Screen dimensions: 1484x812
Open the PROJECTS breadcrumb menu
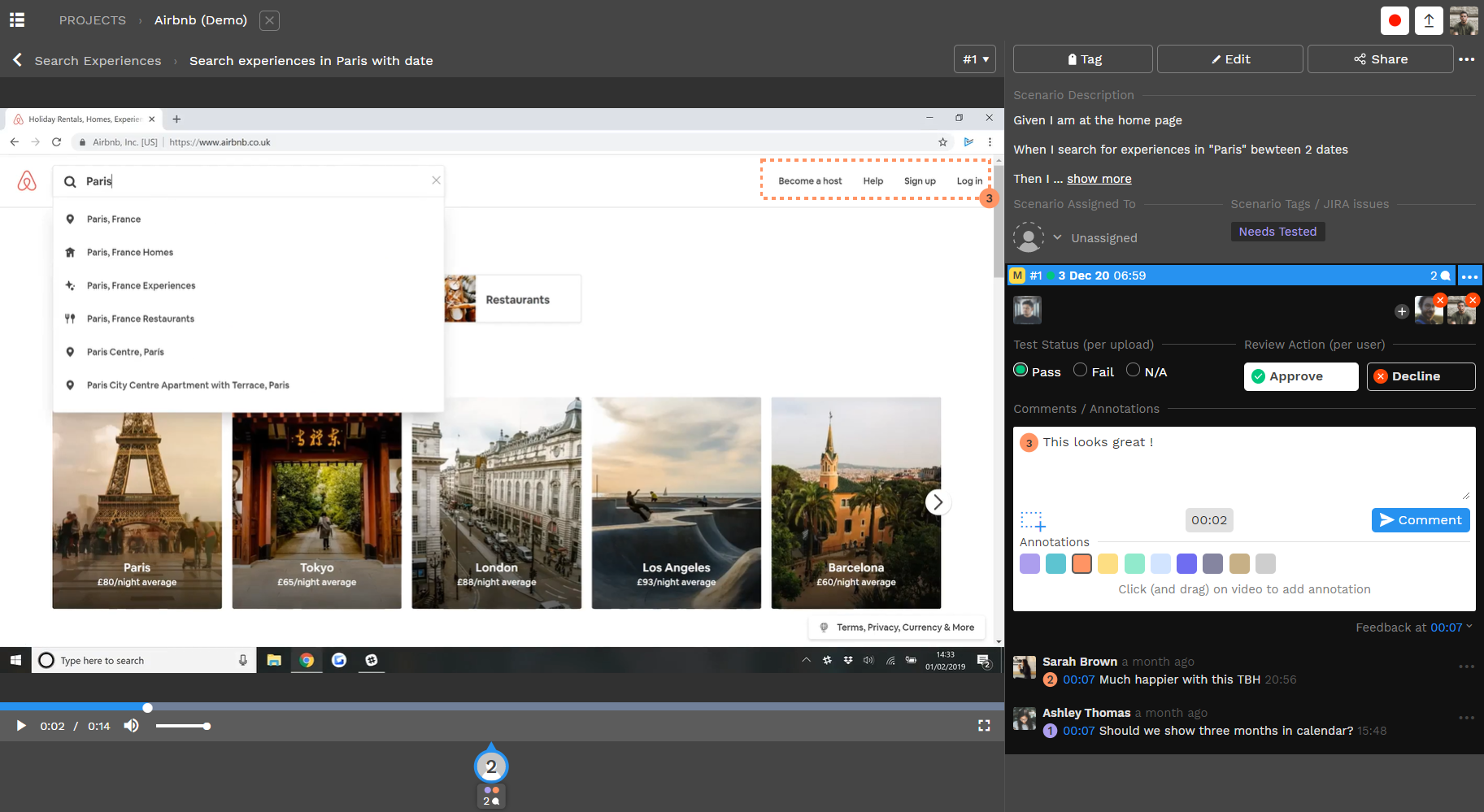(92, 20)
